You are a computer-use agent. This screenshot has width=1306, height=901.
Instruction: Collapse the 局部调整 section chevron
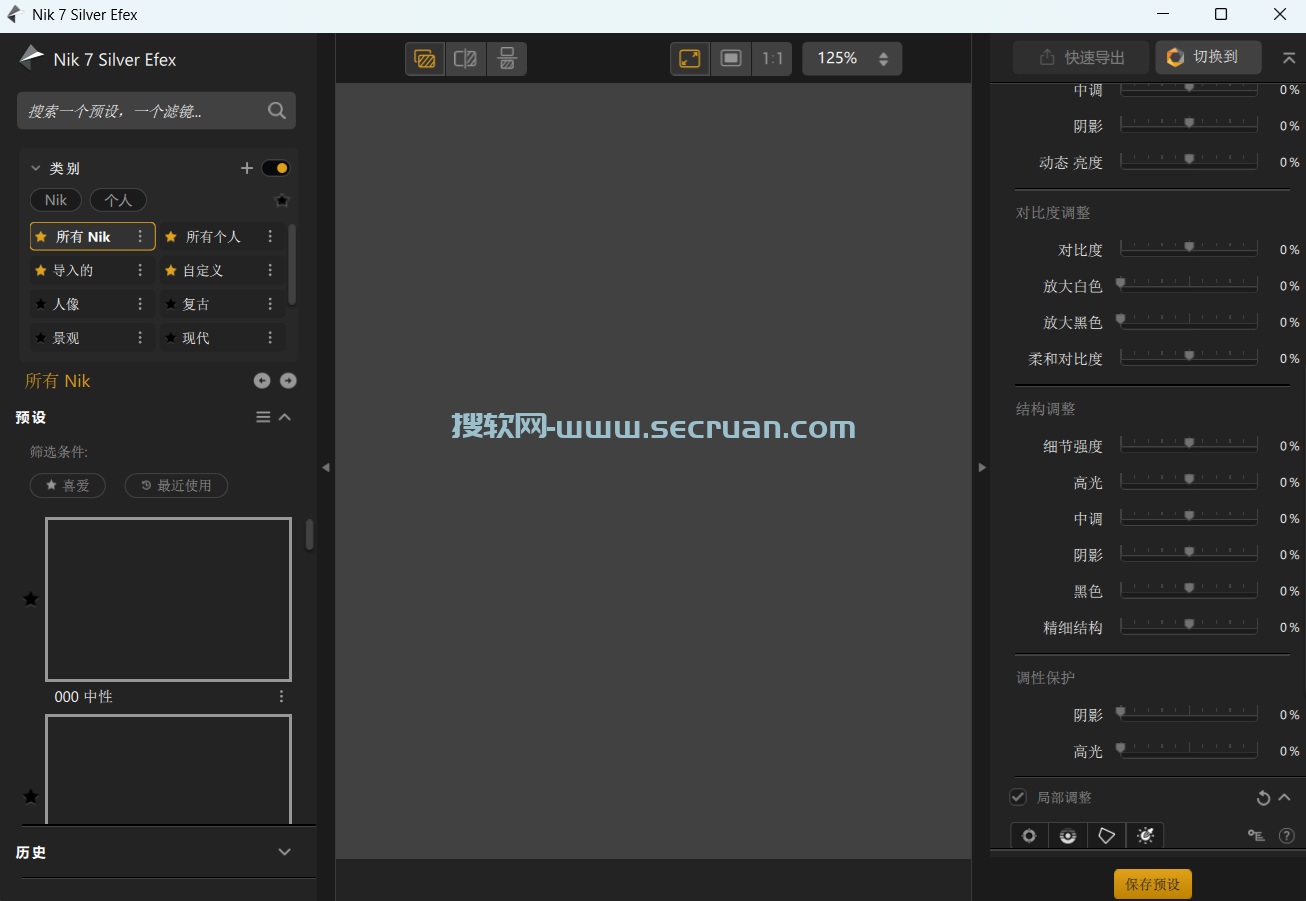click(x=1285, y=798)
